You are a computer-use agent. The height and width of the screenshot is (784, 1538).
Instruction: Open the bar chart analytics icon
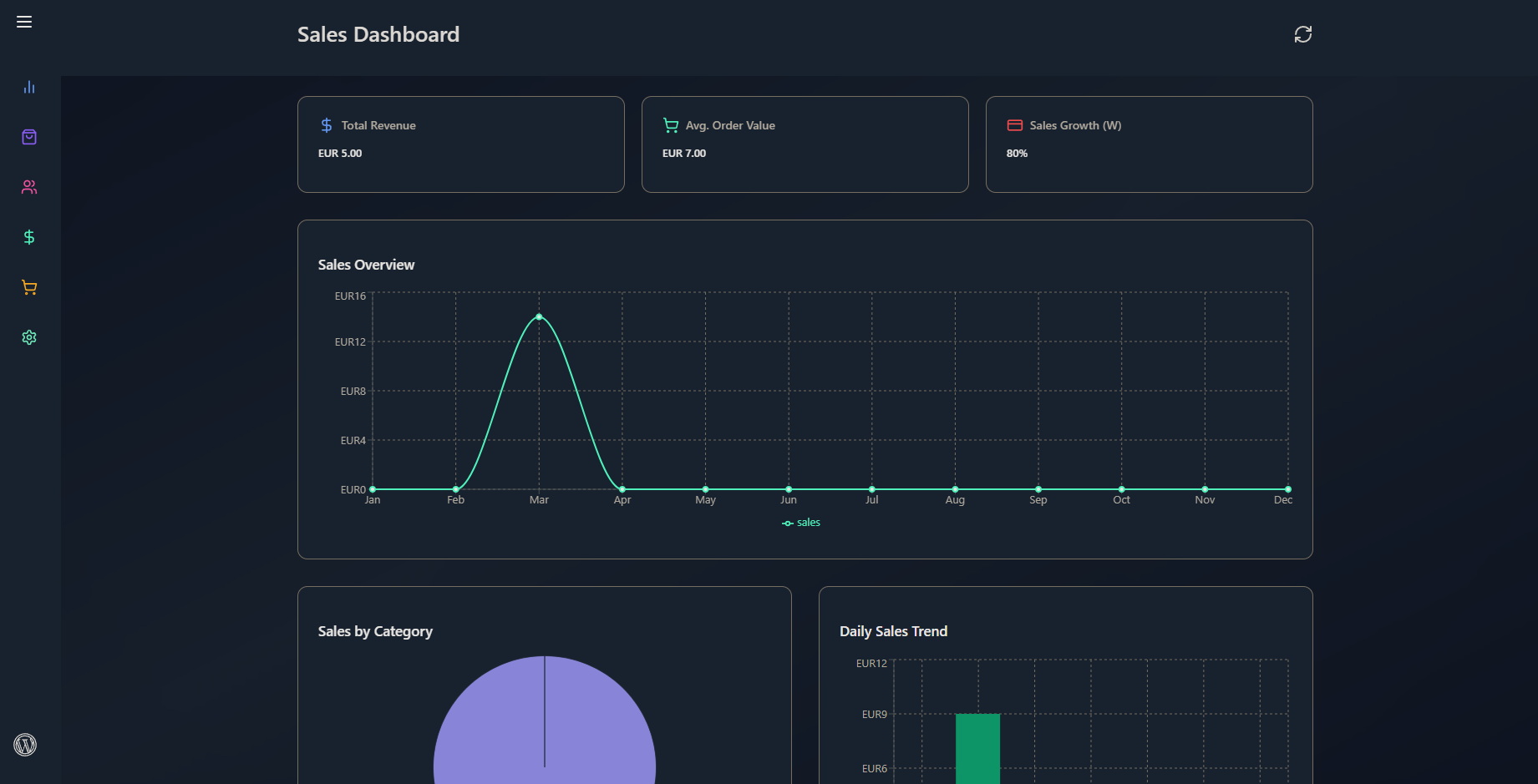[x=29, y=87]
